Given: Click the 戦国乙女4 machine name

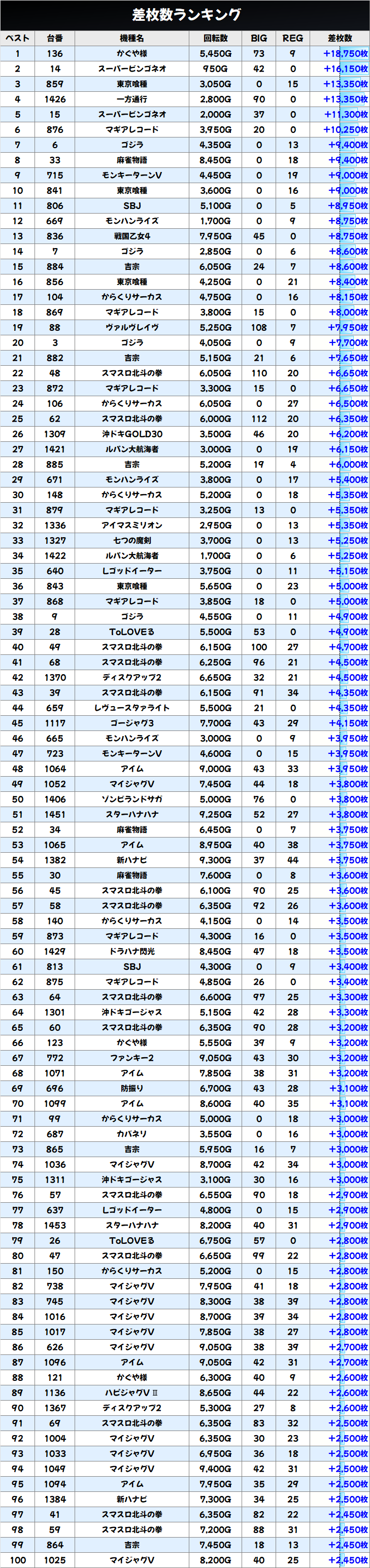Looking at the screenshot, I should click(132, 236).
